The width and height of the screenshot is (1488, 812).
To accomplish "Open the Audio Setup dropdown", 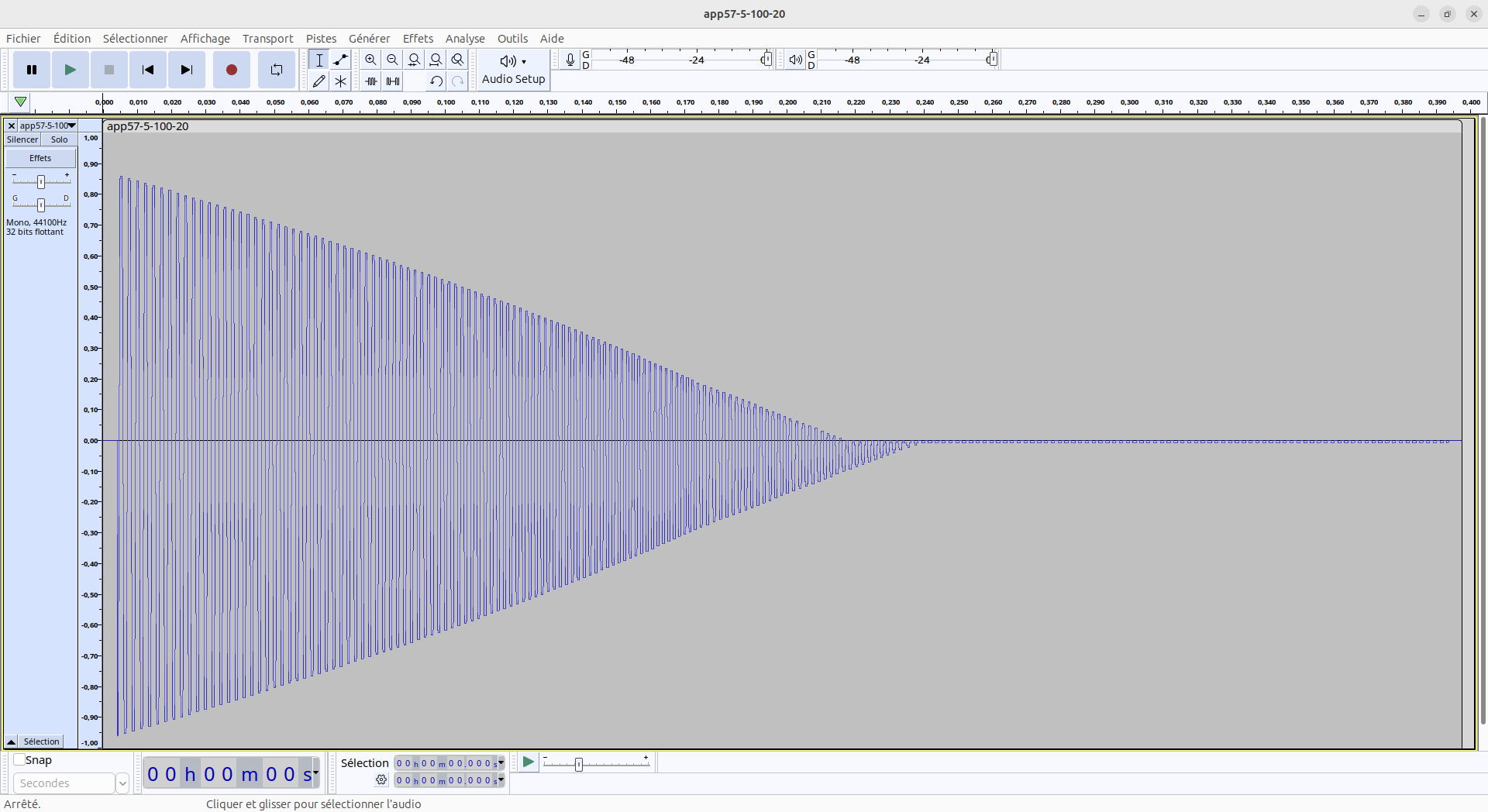I will pyautogui.click(x=513, y=70).
